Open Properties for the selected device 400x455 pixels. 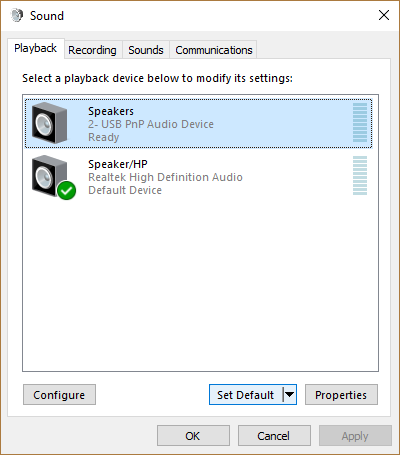click(341, 395)
